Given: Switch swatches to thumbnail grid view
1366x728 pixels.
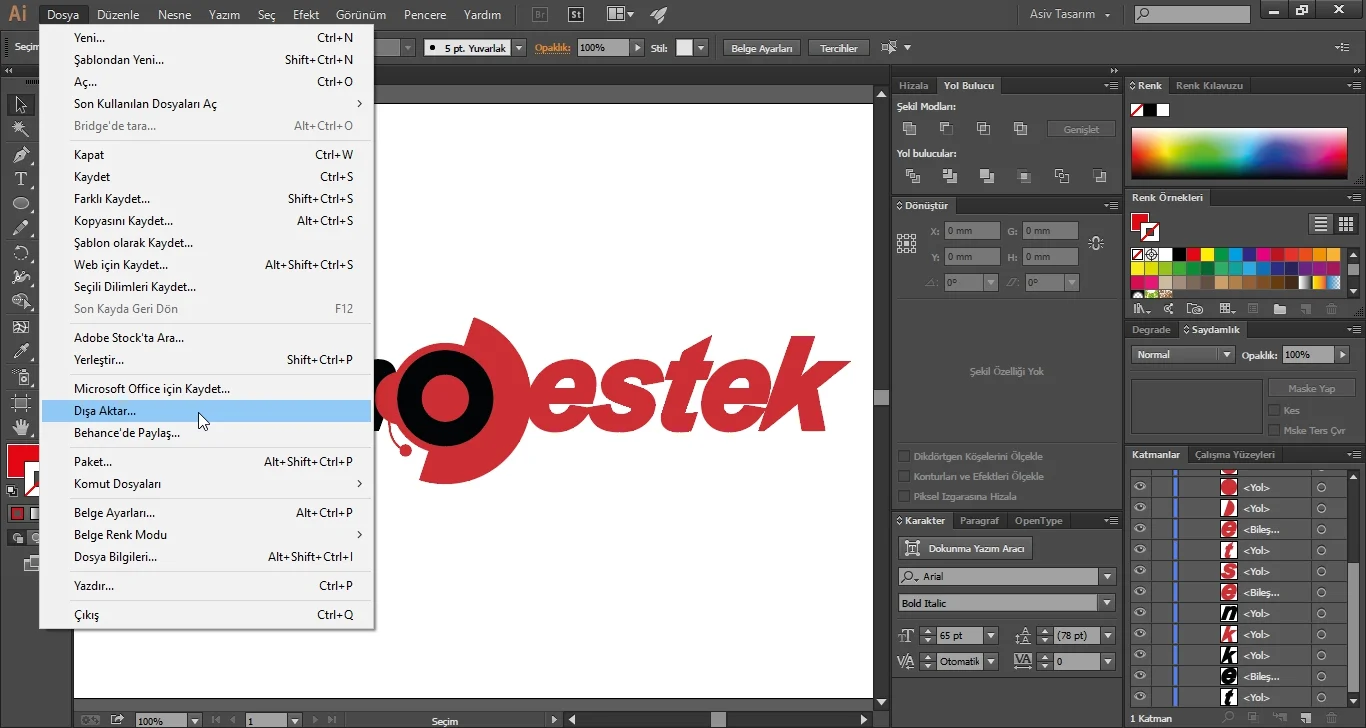Looking at the screenshot, I should tap(1346, 224).
